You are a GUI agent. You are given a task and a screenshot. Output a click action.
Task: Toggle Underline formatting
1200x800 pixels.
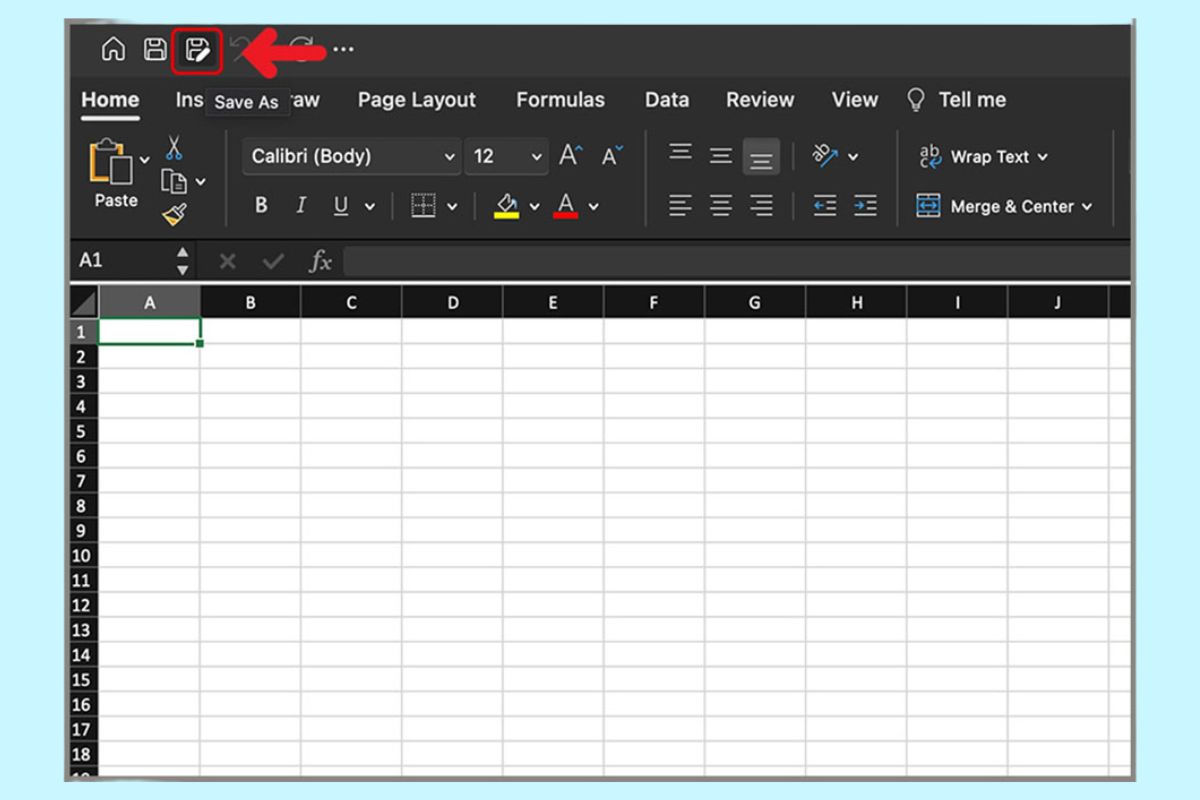(341, 206)
